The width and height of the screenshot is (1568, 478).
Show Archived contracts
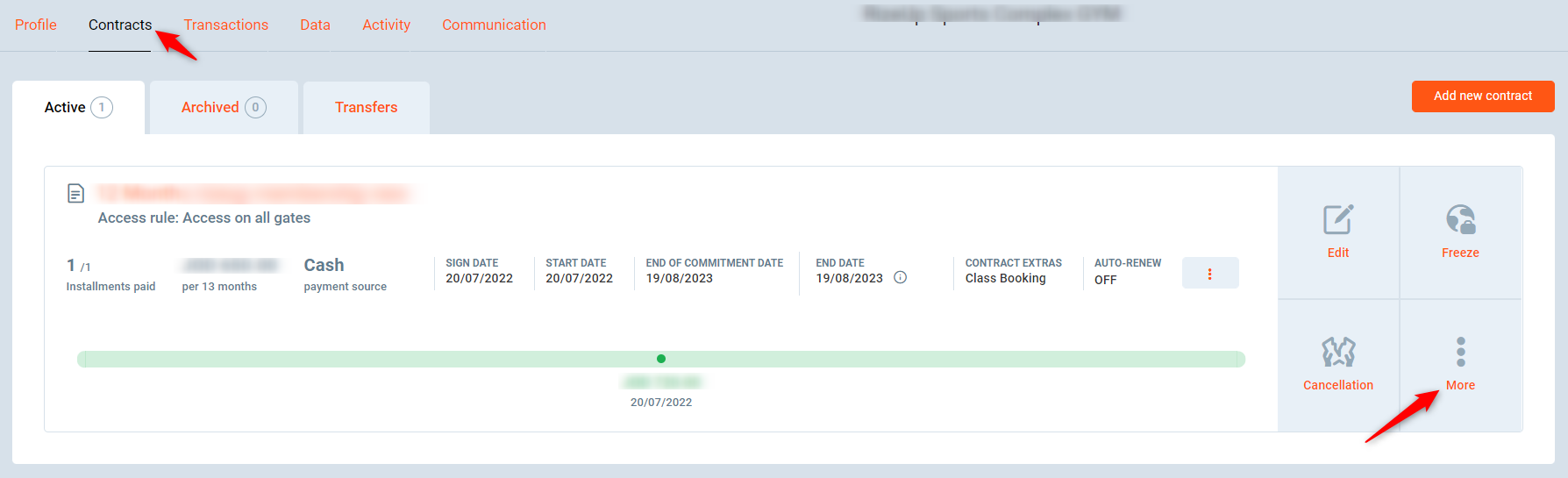pyautogui.click(x=223, y=107)
